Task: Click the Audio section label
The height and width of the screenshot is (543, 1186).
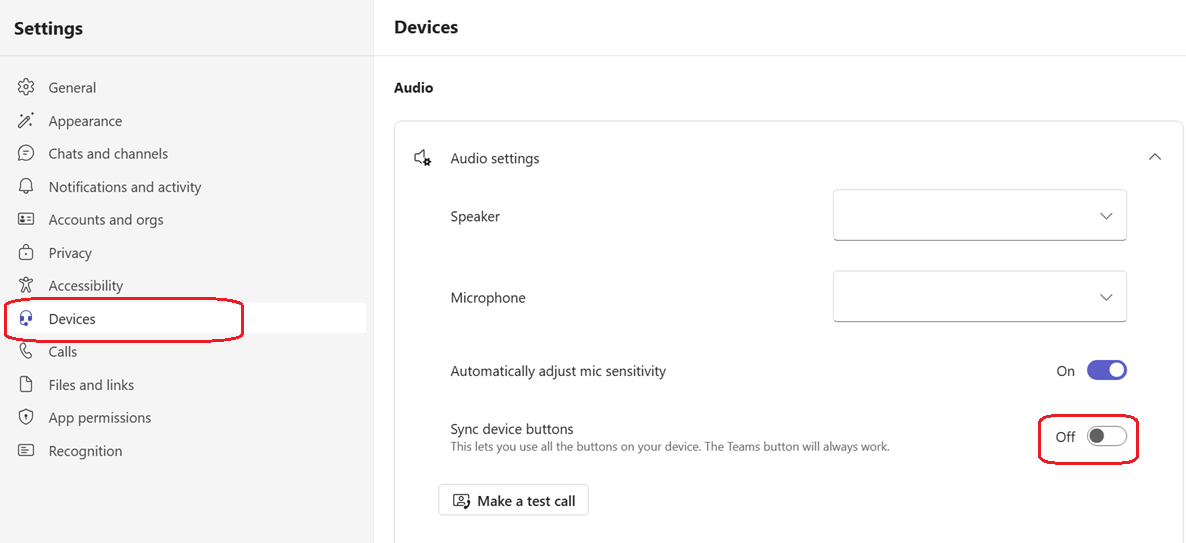Action: [414, 88]
